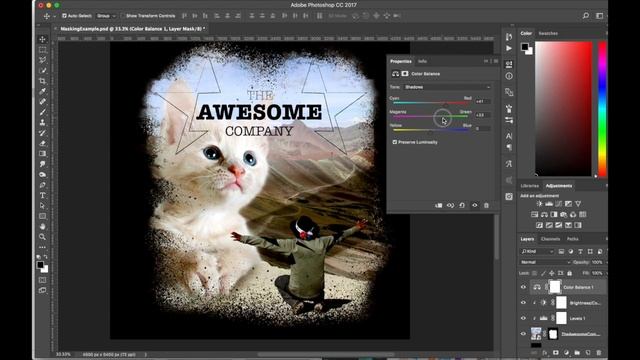
Task: Click the Cyan-Red slider handle
Action: (x=445, y=105)
